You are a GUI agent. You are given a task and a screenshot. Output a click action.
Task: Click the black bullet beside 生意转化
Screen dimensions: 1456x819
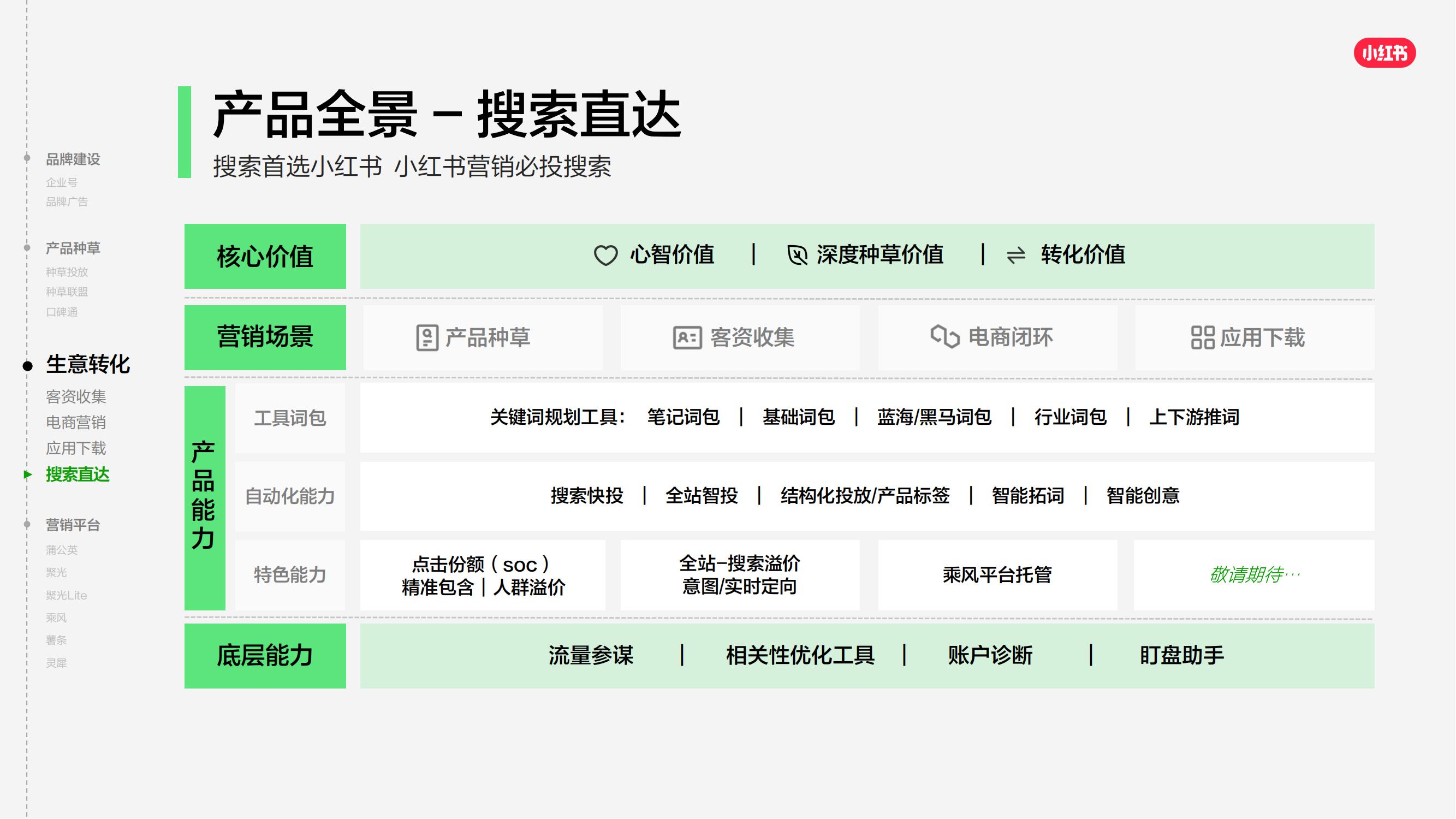point(27,366)
